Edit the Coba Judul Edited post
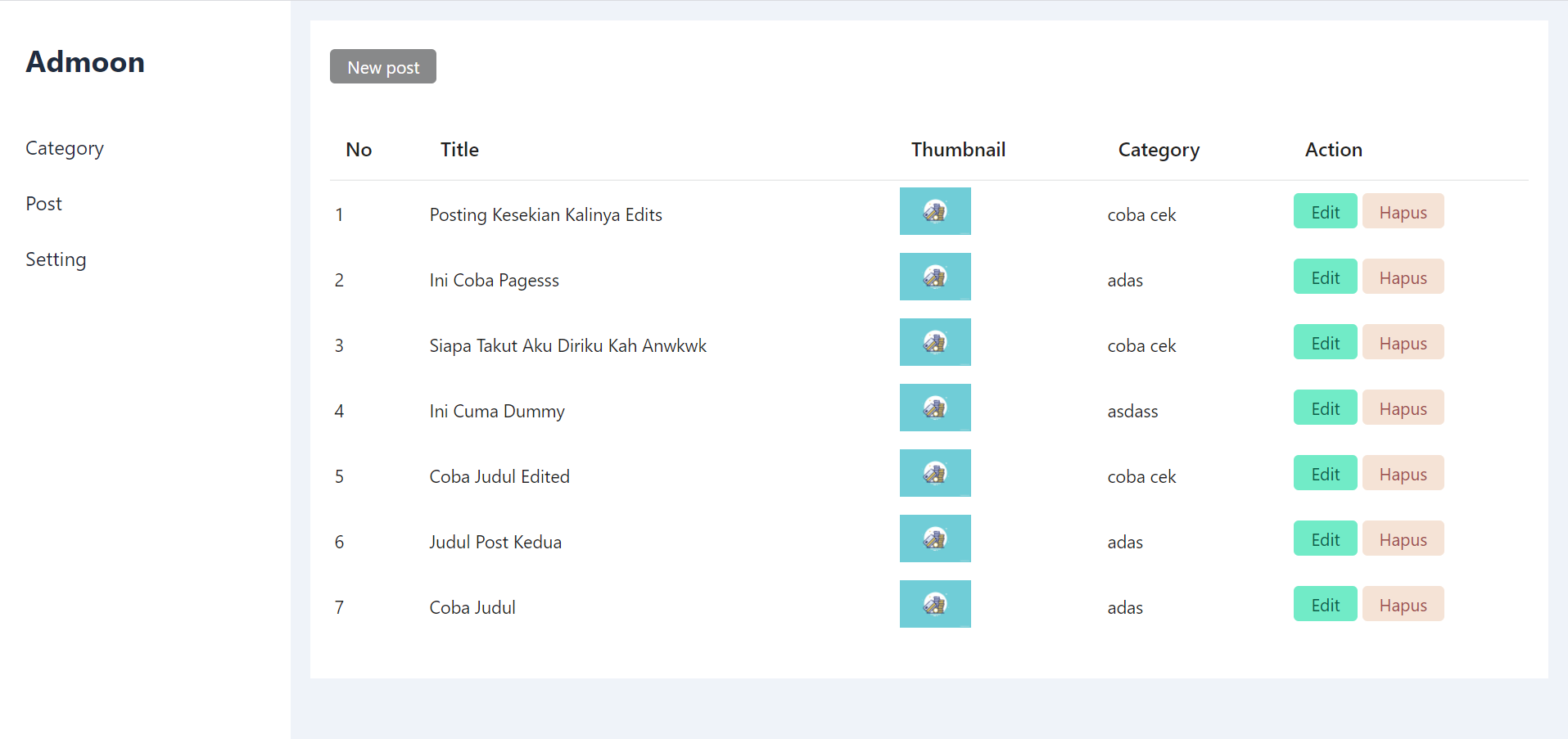1568x739 pixels. [x=1325, y=474]
